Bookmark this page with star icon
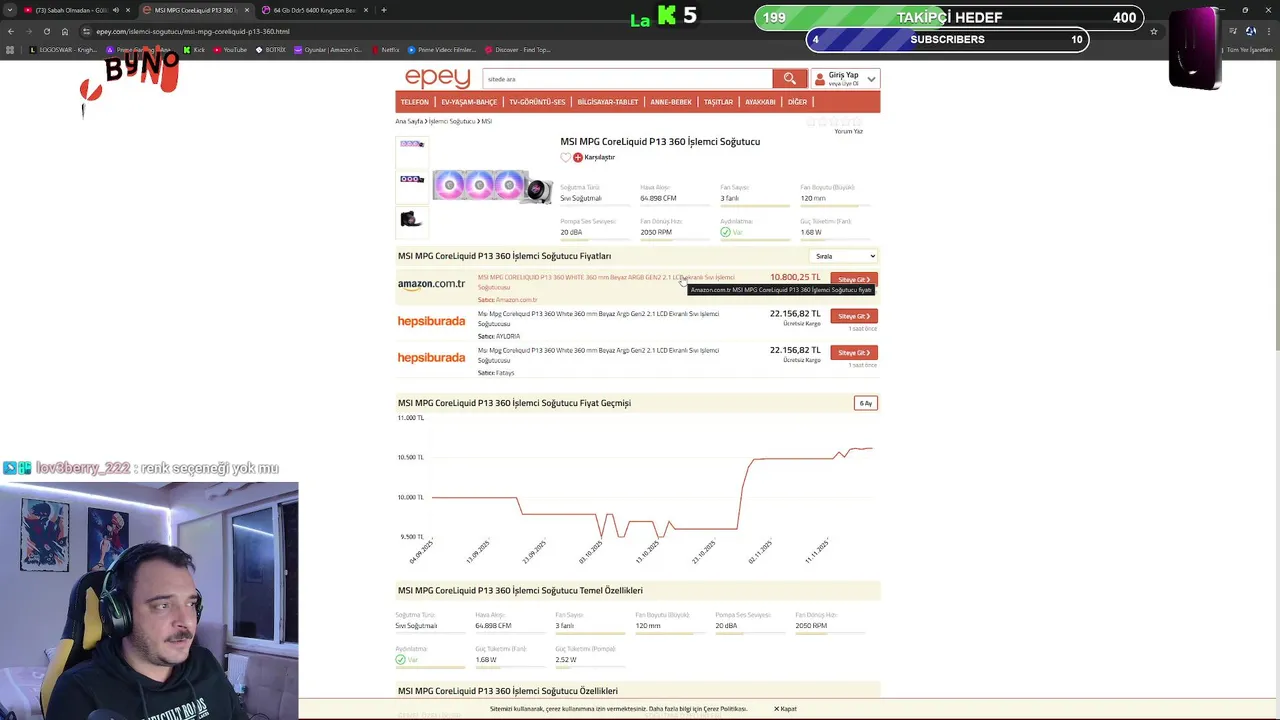Image resolution: width=1280 pixels, height=720 pixels. tap(1153, 31)
